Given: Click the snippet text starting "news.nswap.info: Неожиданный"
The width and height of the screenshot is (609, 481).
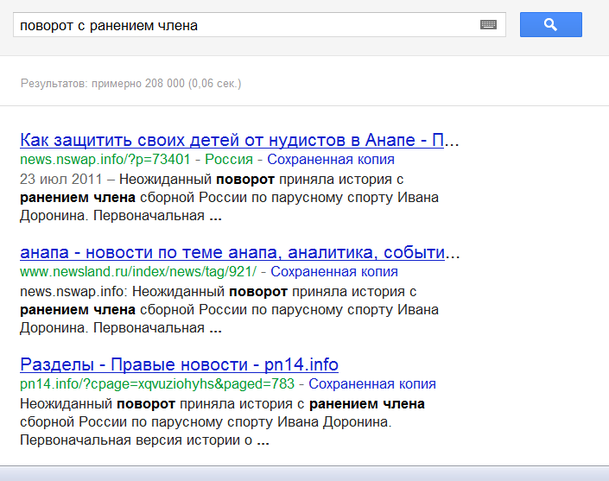Looking at the screenshot, I should point(120,291).
